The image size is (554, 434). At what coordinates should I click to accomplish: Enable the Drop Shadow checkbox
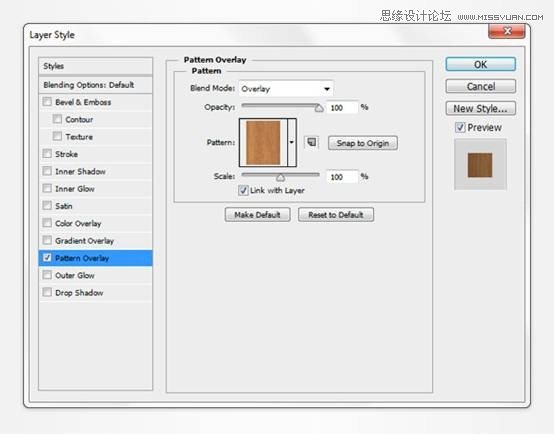[47, 292]
